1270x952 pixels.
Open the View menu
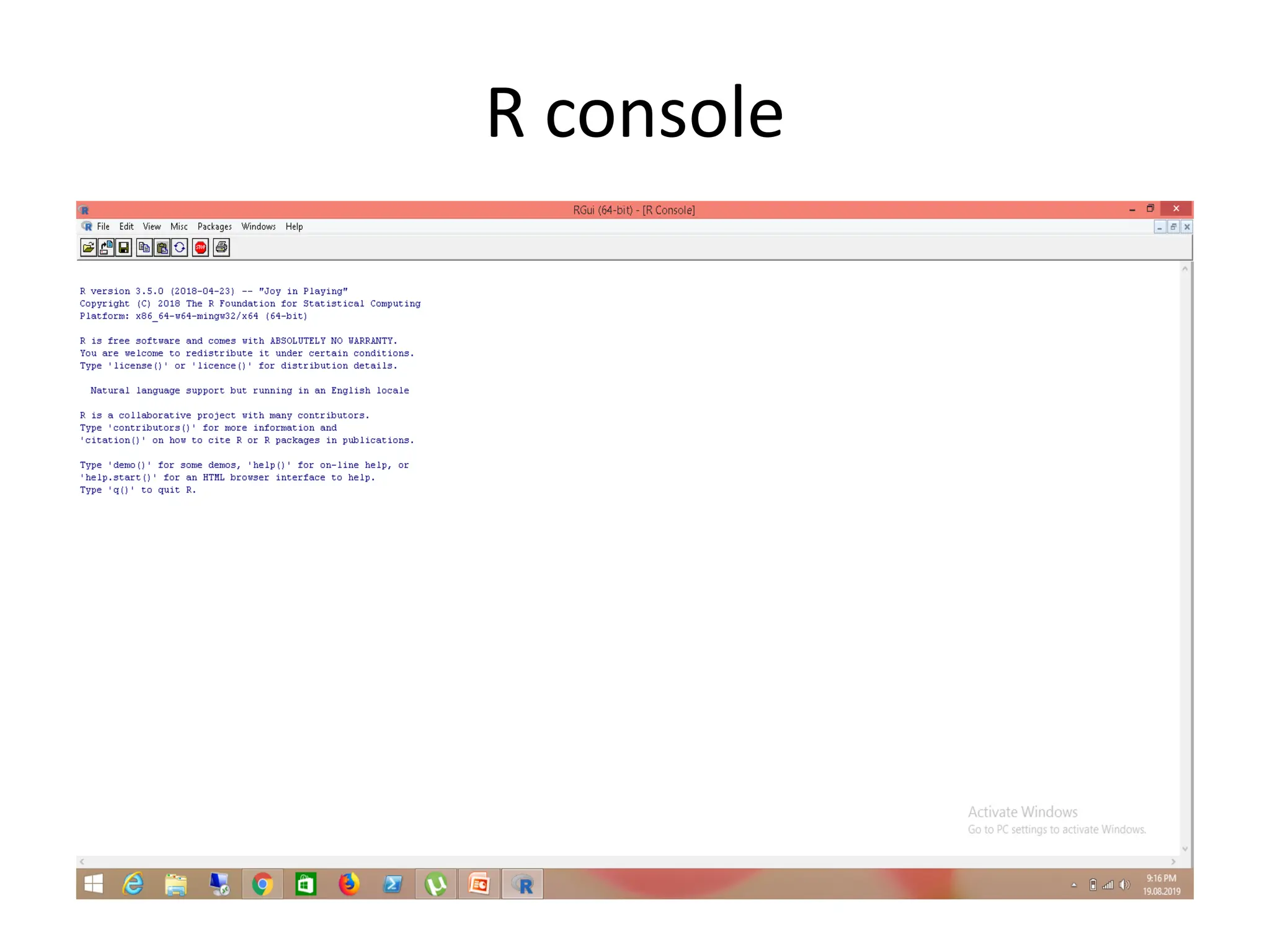click(x=151, y=227)
